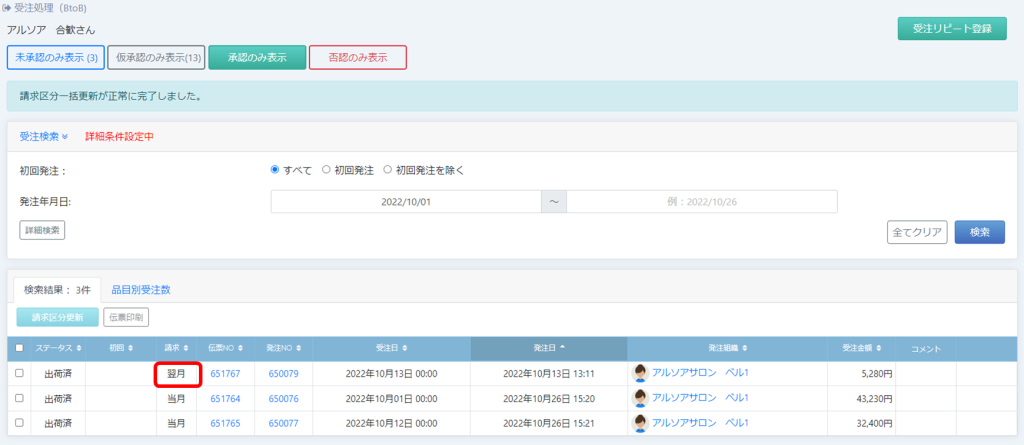The height and width of the screenshot is (445, 1024).
Task: Select the 初回発注を除く radio option
Action: pos(388,170)
